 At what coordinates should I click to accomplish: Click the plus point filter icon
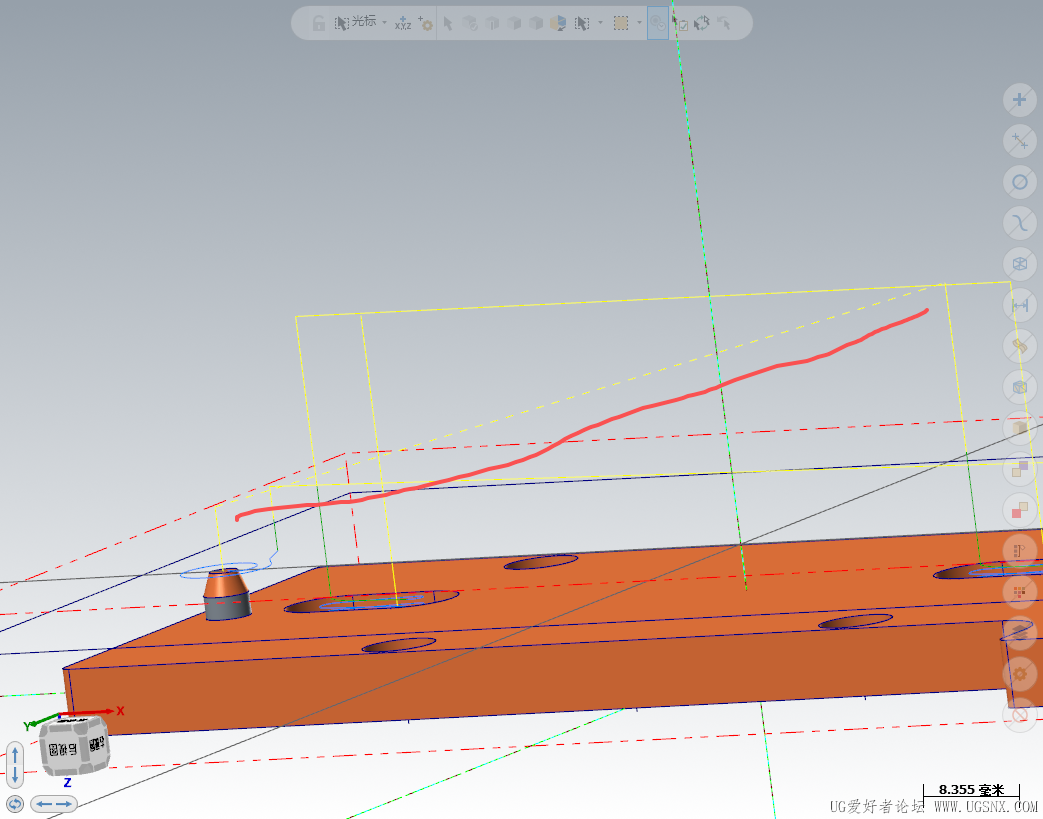click(x=1019, y=99)
